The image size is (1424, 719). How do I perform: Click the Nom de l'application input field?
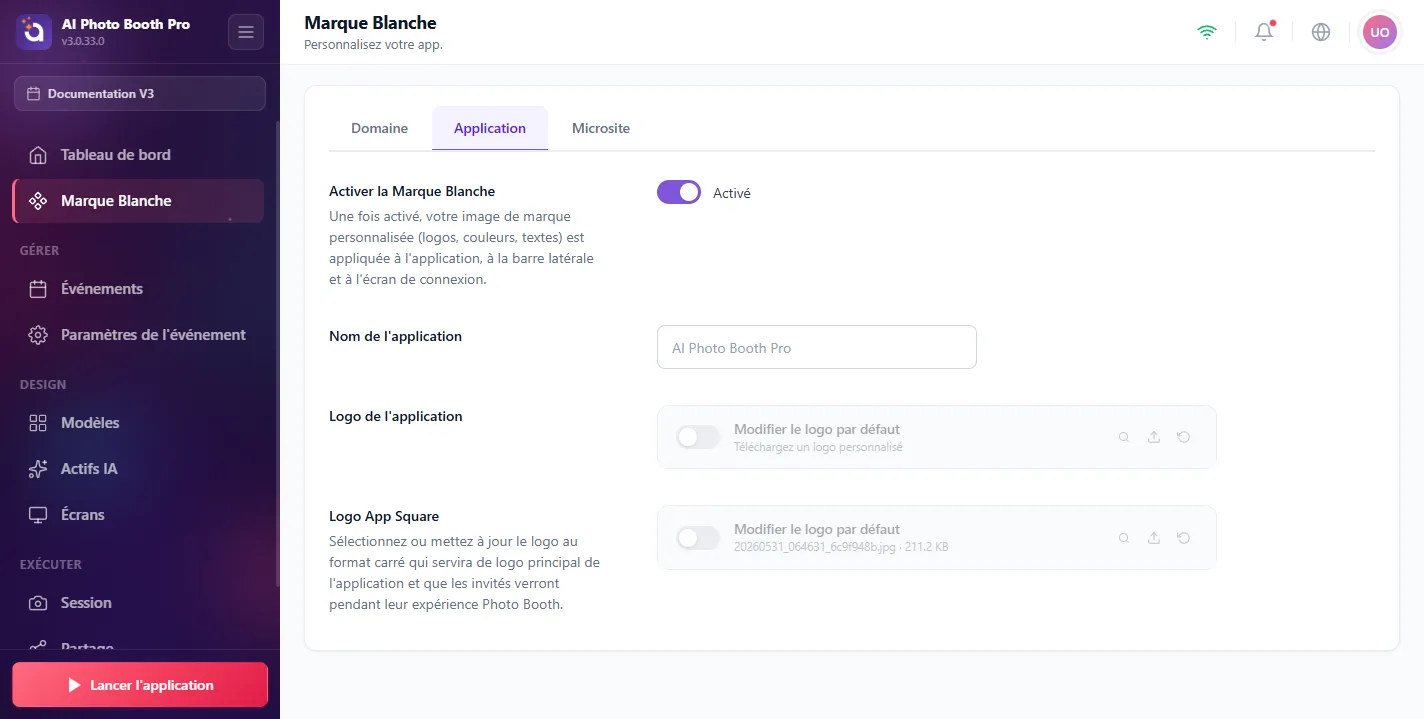coord(817,347)
